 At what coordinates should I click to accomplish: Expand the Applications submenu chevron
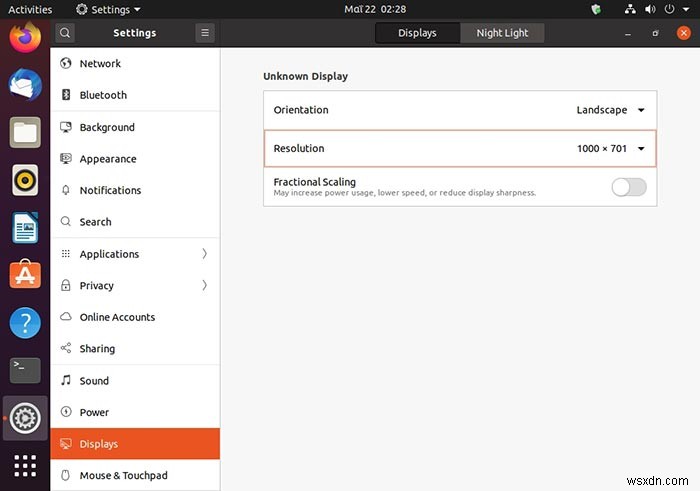pyautogui.click(x=204, y=254)
